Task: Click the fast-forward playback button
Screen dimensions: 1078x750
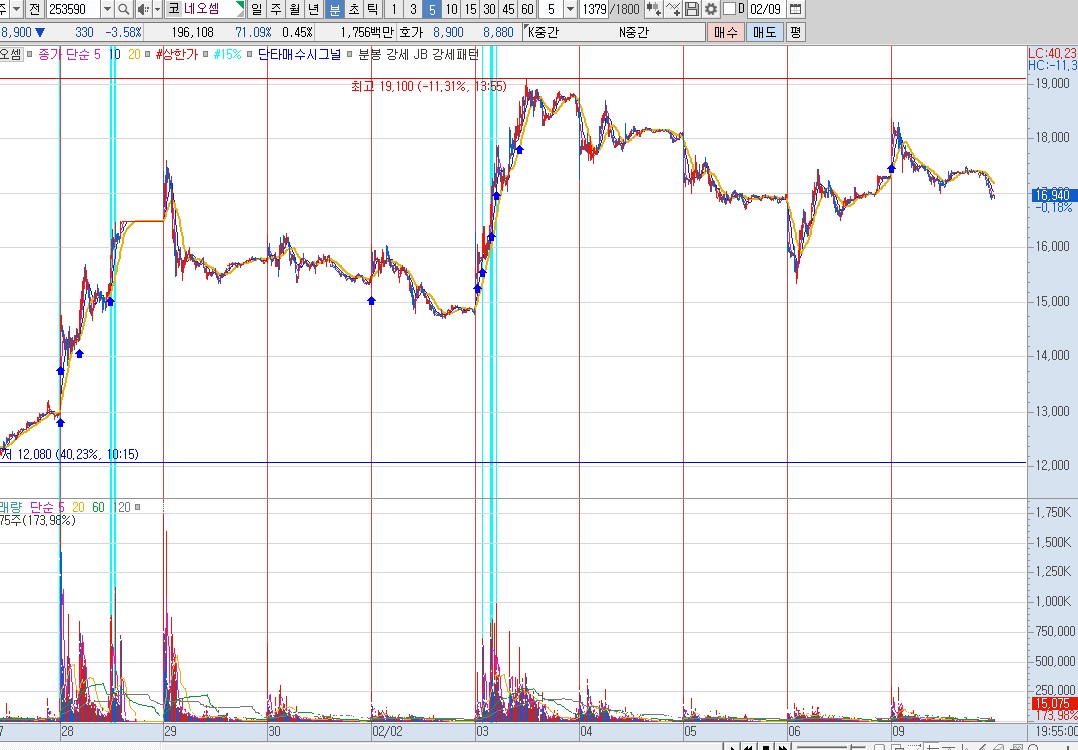Action: [x=782, y=747]
